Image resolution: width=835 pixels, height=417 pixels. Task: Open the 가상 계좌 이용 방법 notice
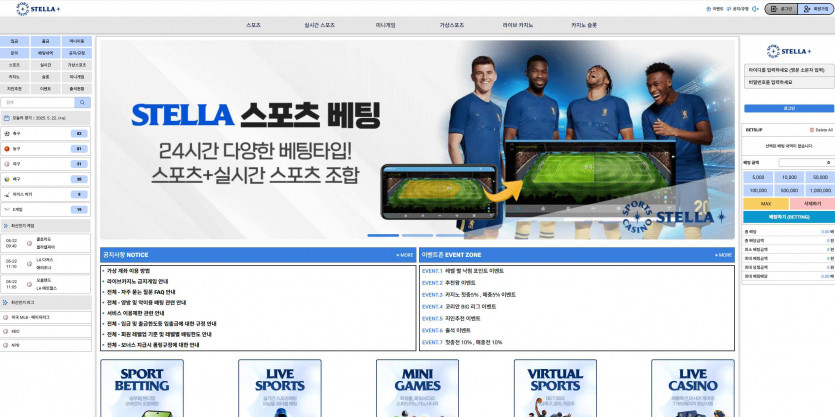[128, 271]
